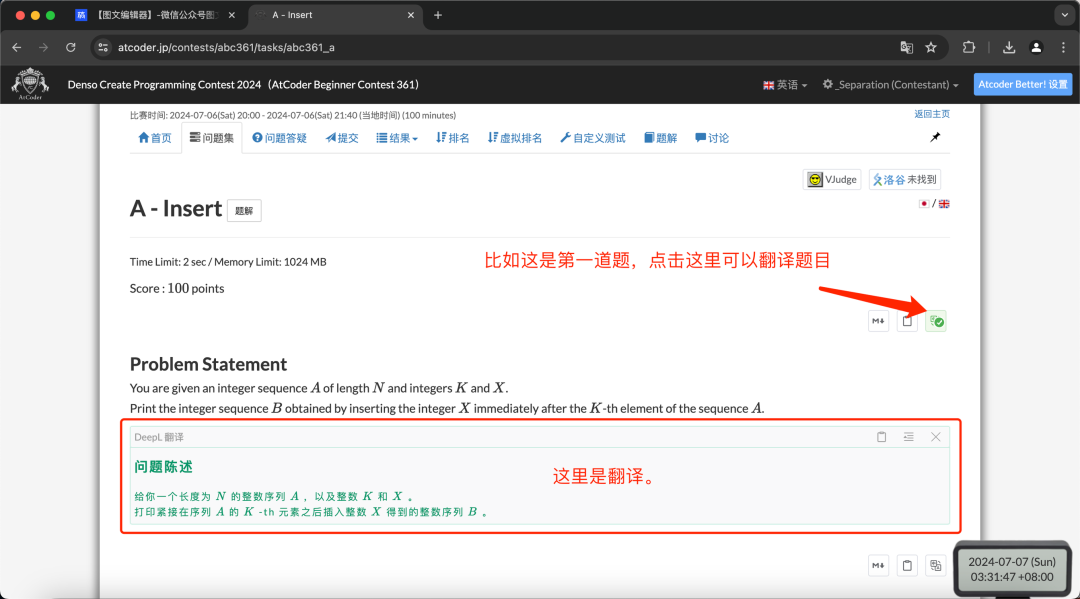Viewport: 1080px width, 599px height.
Task: Open the 英语 language dropdown
Action: 785,84
